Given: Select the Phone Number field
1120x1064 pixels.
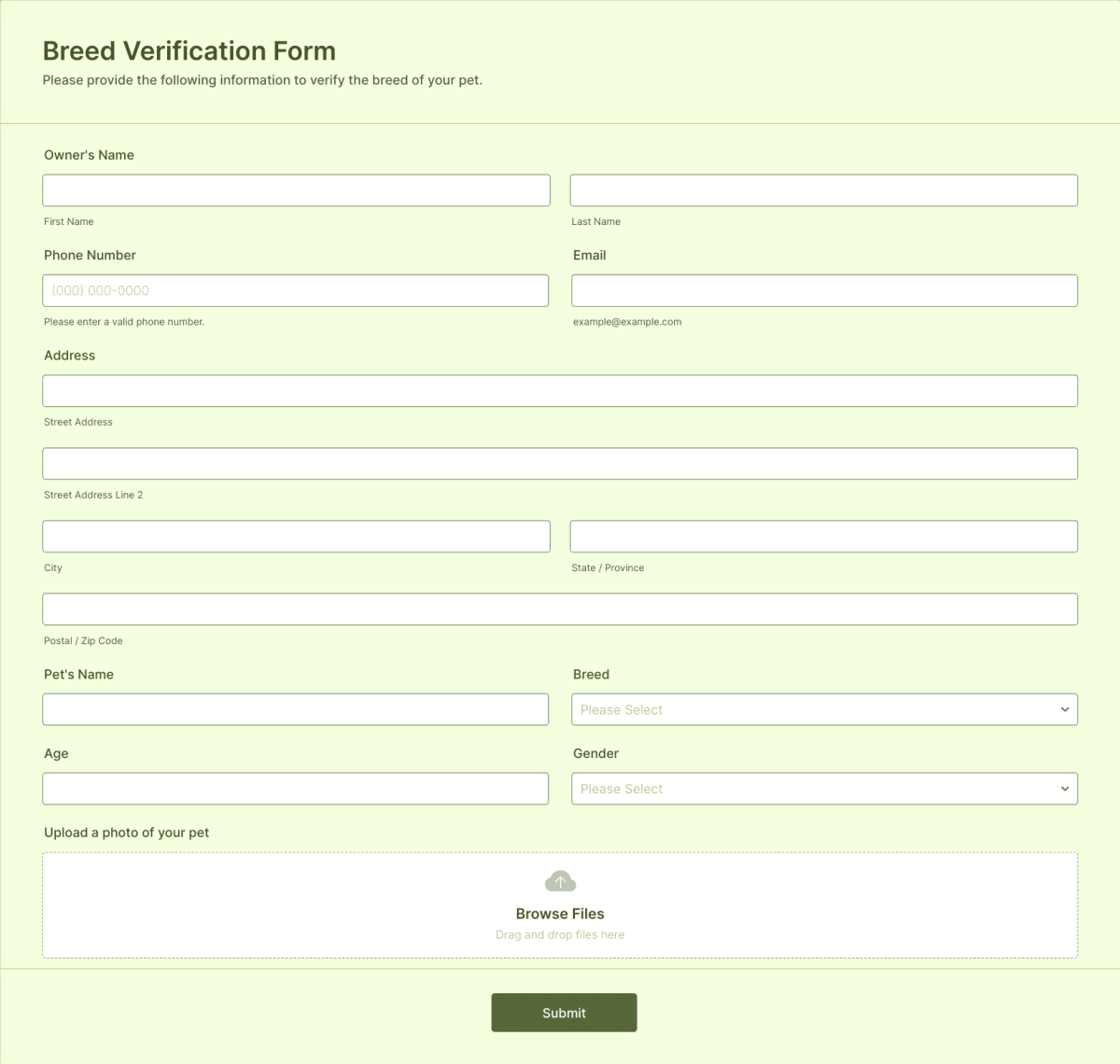Looking at the screenshot, I should click(x=296, y=290).
